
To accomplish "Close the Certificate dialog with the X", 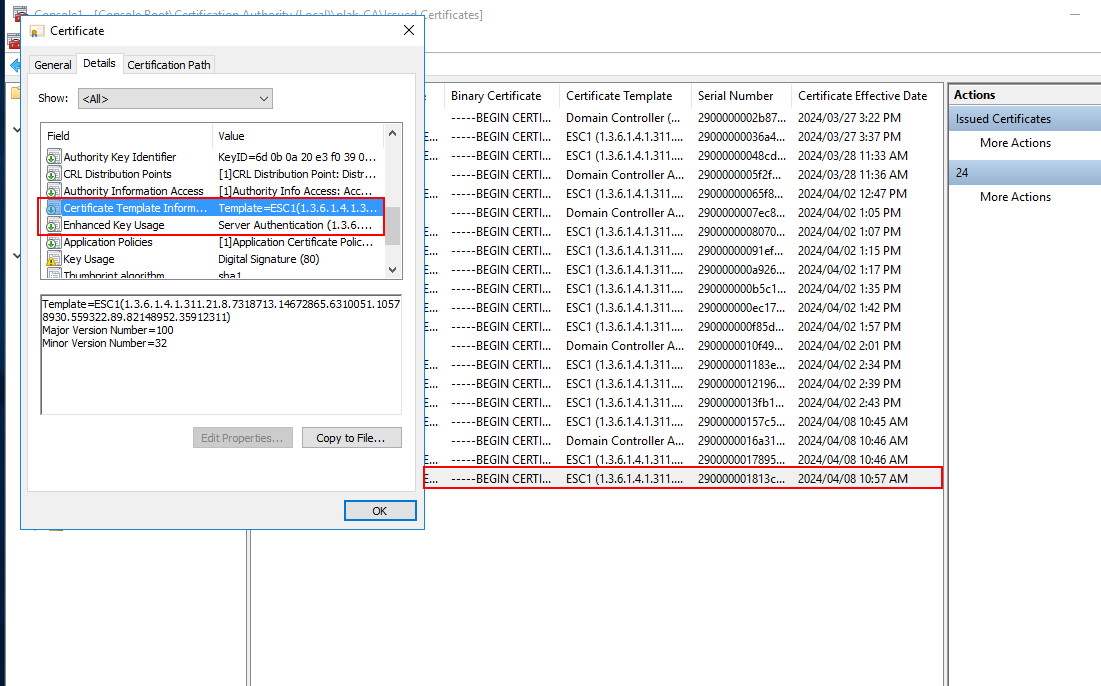I will (408, 31).
